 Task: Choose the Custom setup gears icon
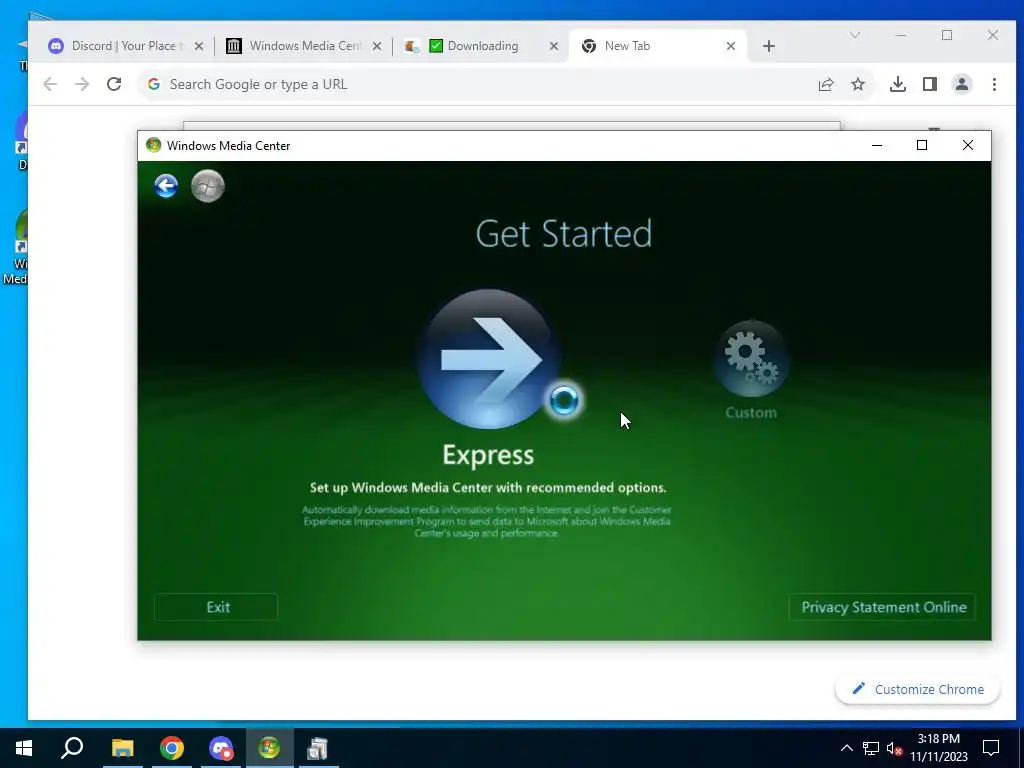click(x=751, y=358)
